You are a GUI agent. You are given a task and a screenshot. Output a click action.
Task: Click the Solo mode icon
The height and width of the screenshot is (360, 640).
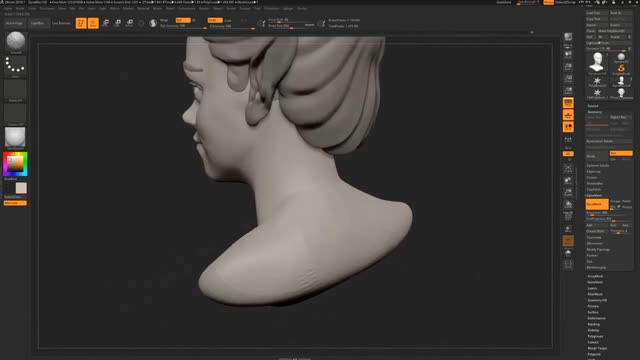(568, 253)
